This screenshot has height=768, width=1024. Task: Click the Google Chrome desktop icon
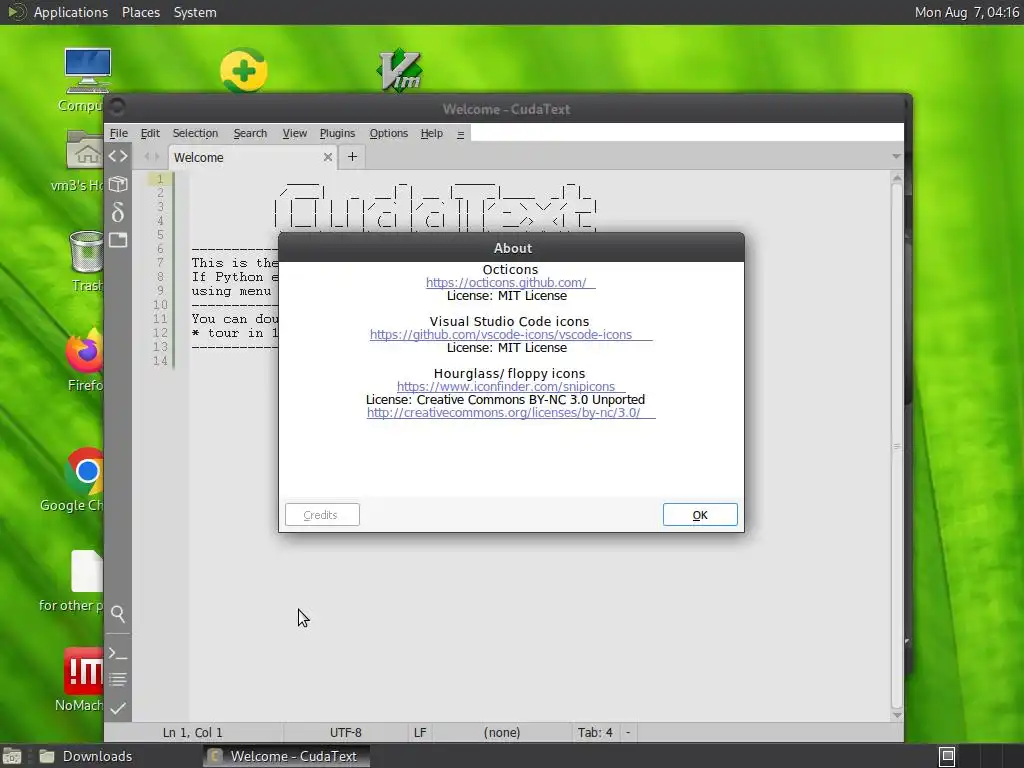click(x=85, y=471)
